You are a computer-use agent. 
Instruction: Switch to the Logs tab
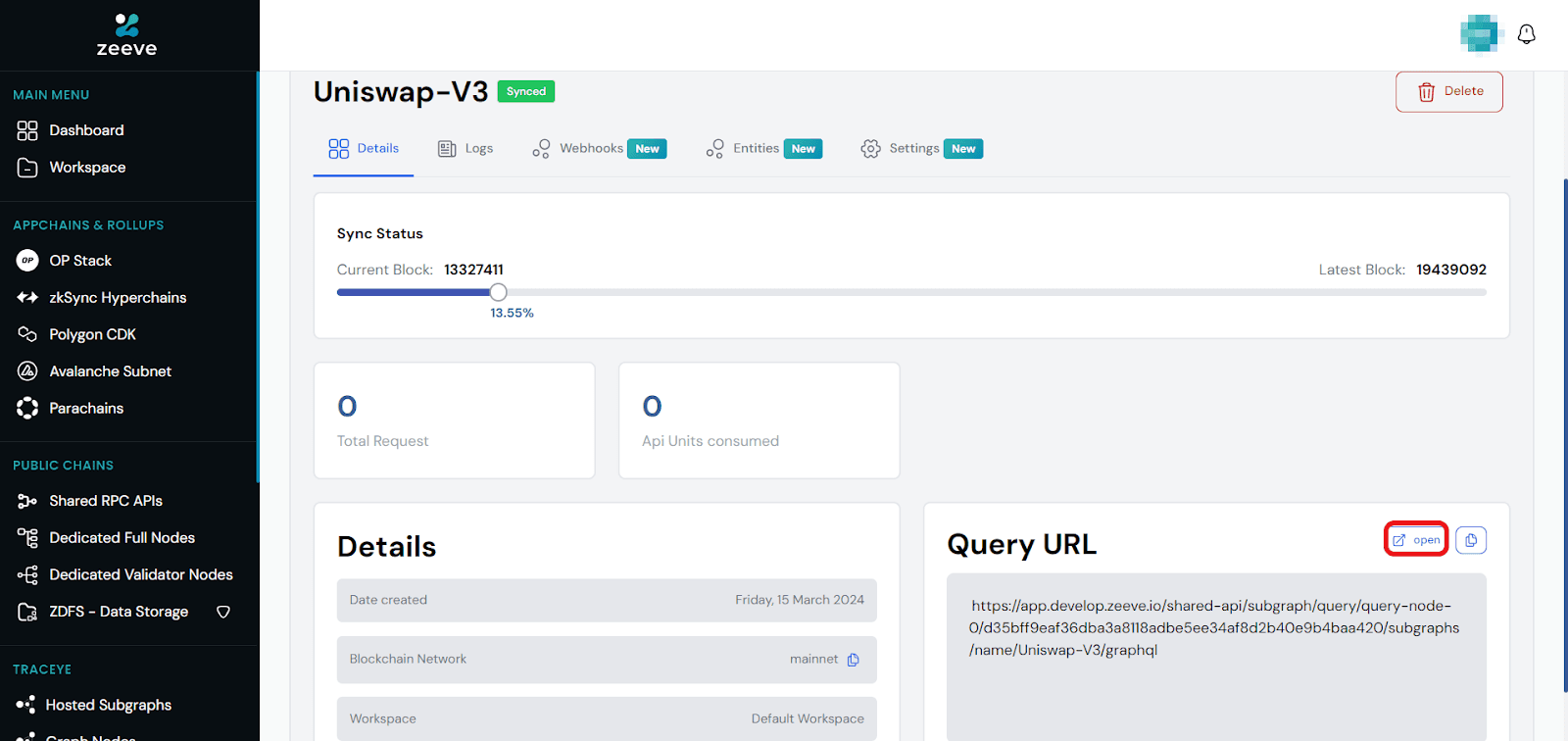[465, 149]
